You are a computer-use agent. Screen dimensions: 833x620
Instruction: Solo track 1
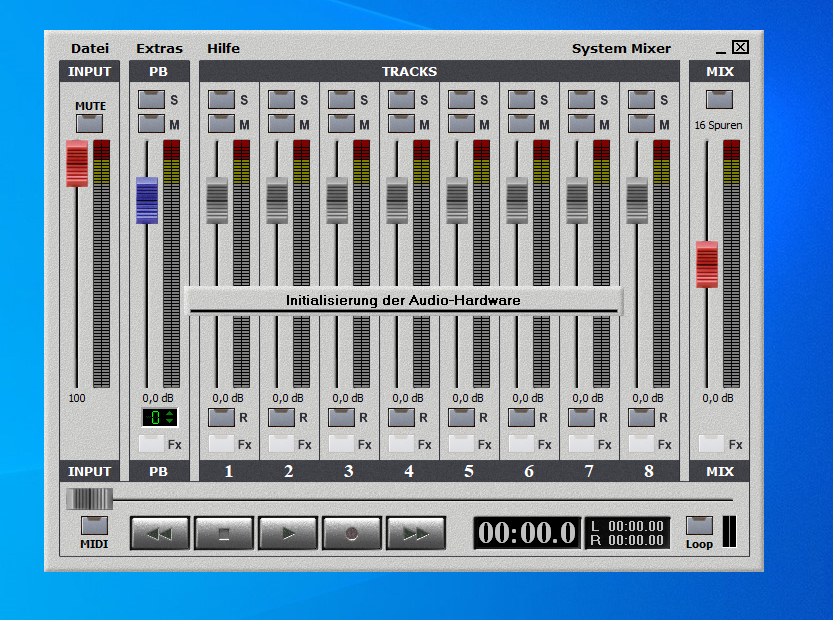(x=220, y=99)
